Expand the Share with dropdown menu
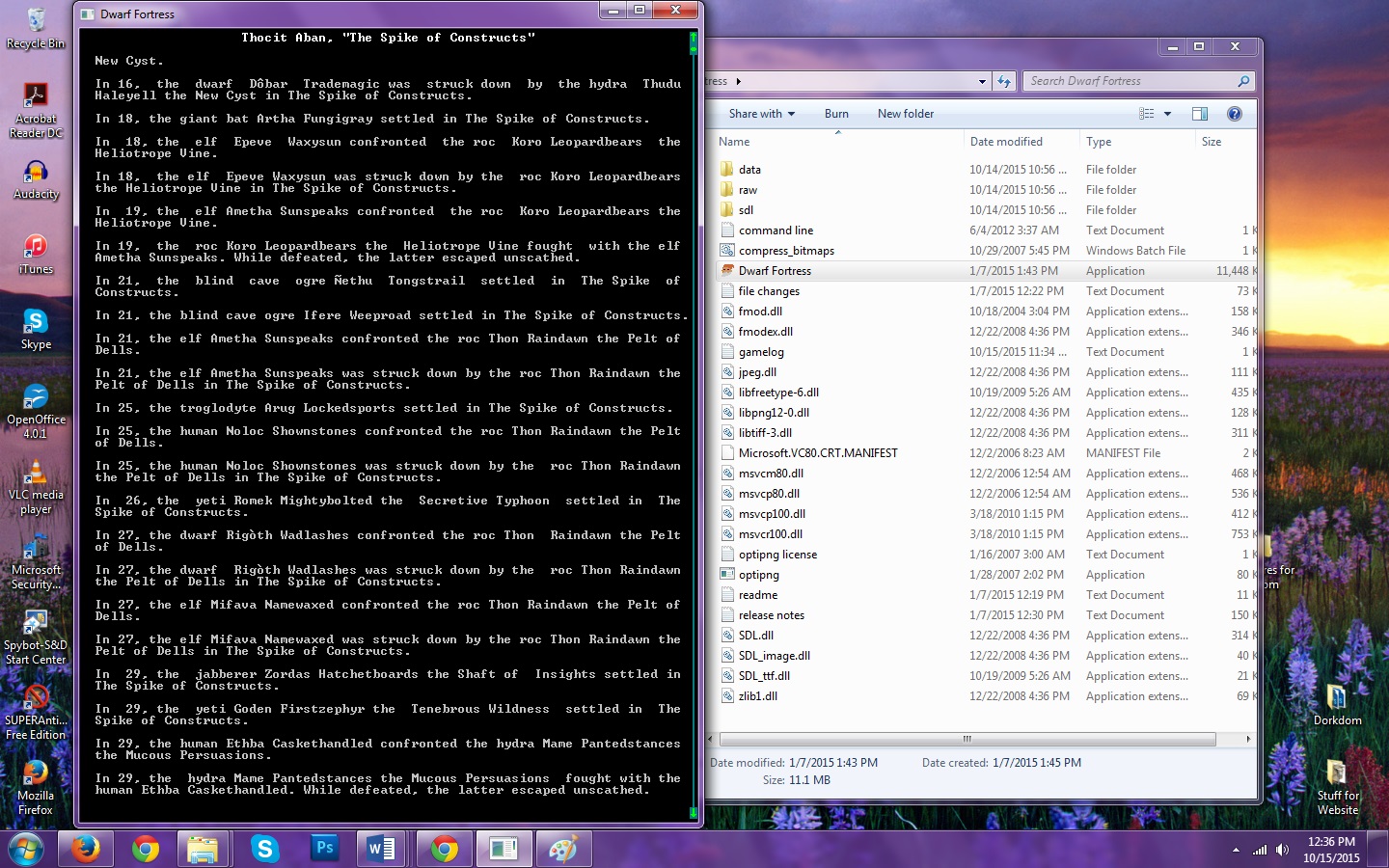Image resolution: width=1389 pixels, height=868 pixels. pos(762,114)
